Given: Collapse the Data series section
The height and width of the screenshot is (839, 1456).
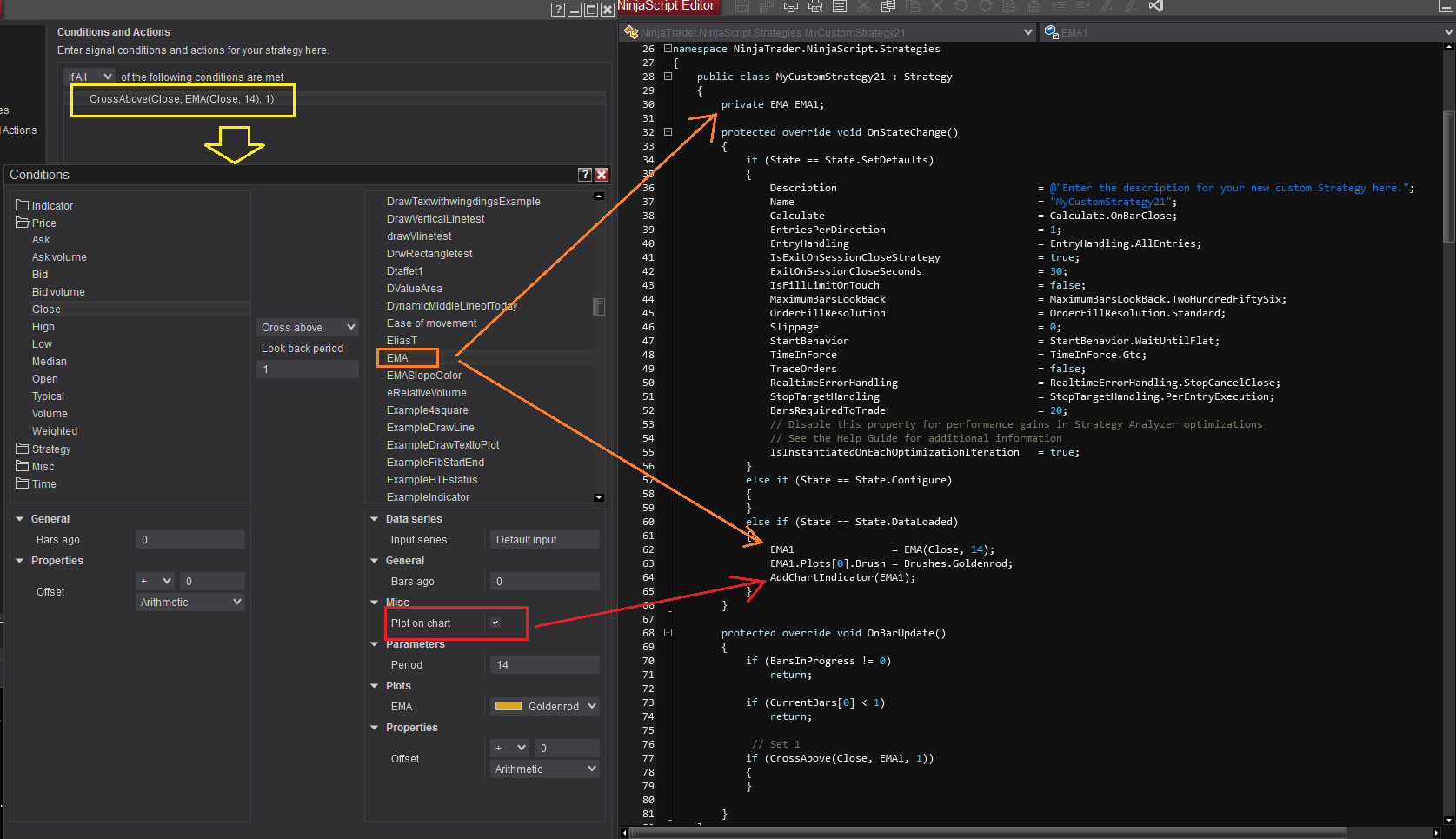Looking at the screenshot, I should [x=375, y=519].
